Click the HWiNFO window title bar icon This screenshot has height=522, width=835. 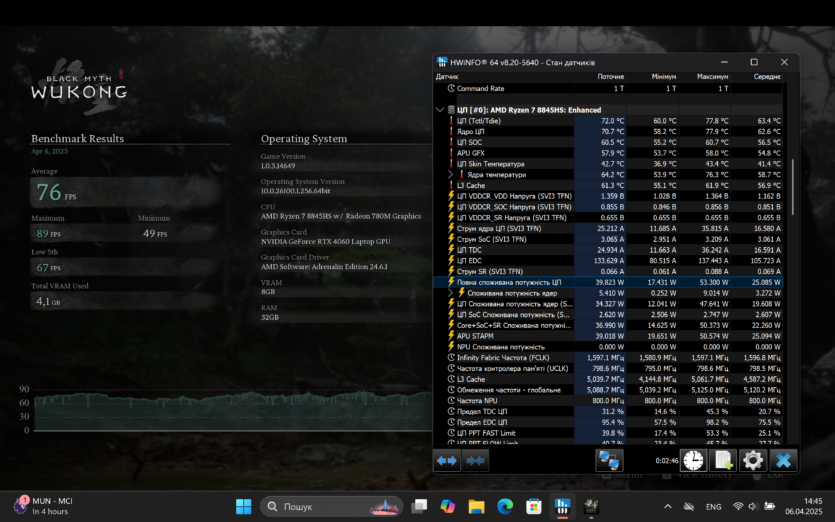pyautogui.click(x=442, y=62)
